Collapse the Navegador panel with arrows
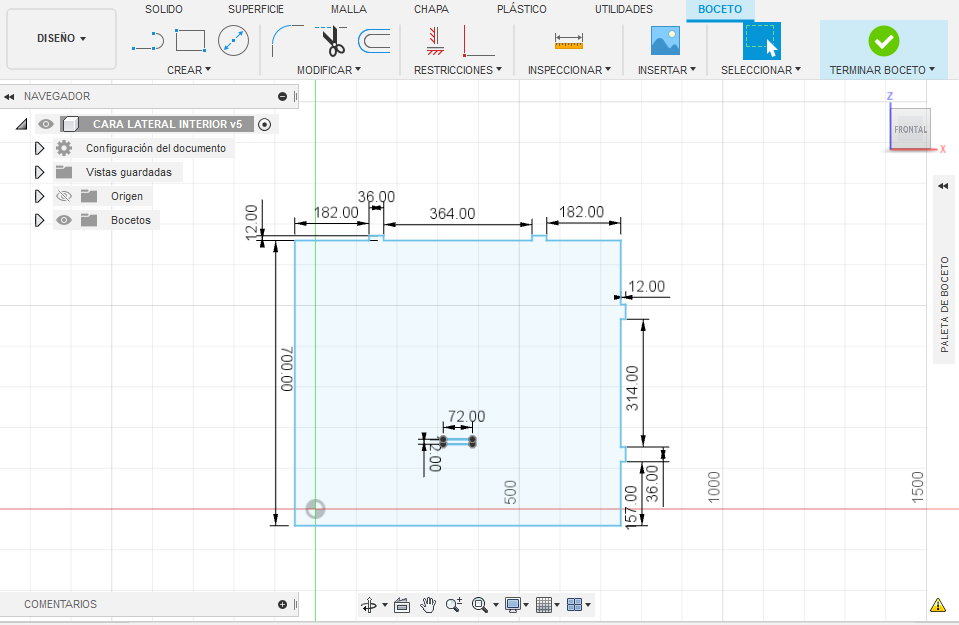 9,97
